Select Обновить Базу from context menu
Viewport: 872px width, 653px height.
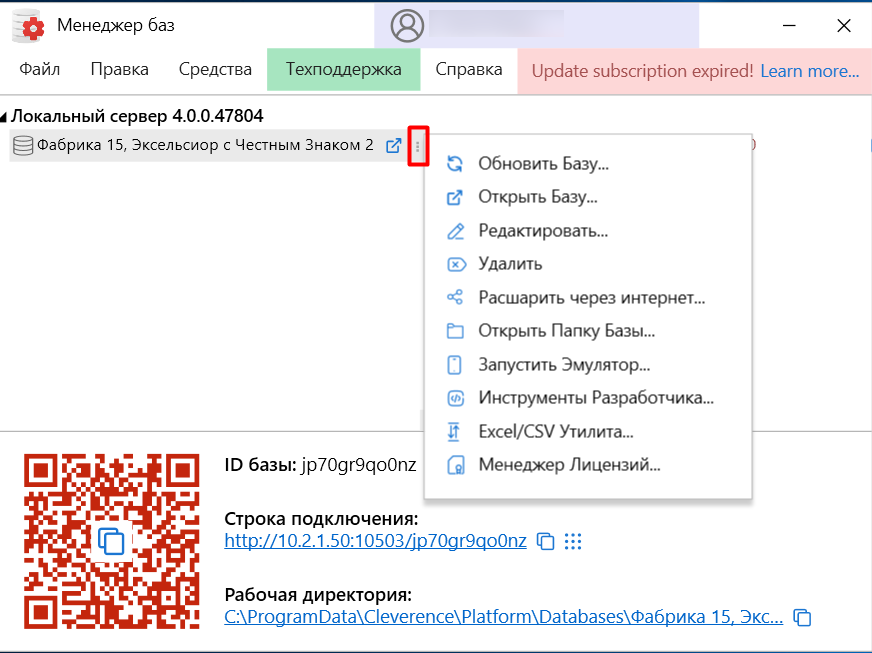(x=543, y=164)
